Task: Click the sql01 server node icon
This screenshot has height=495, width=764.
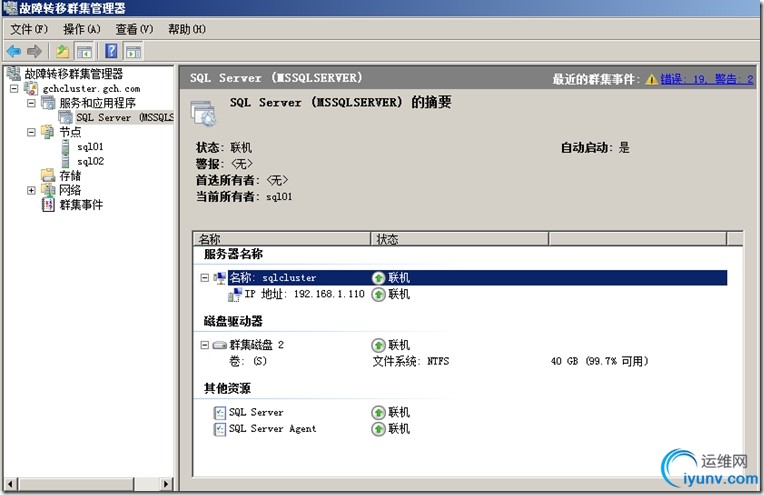Action: (x=66, y=146)
